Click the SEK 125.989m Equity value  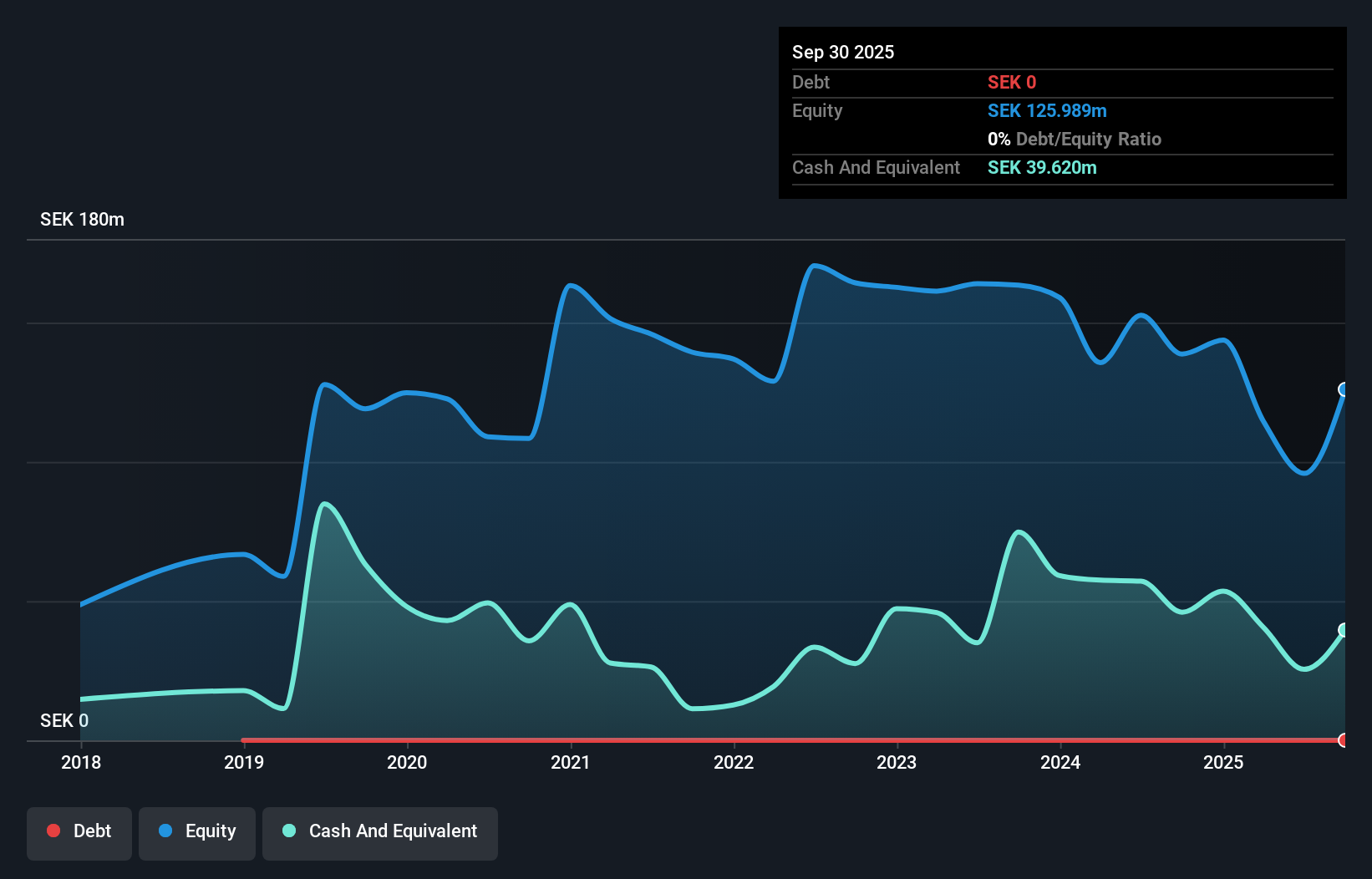(1047, 110)
